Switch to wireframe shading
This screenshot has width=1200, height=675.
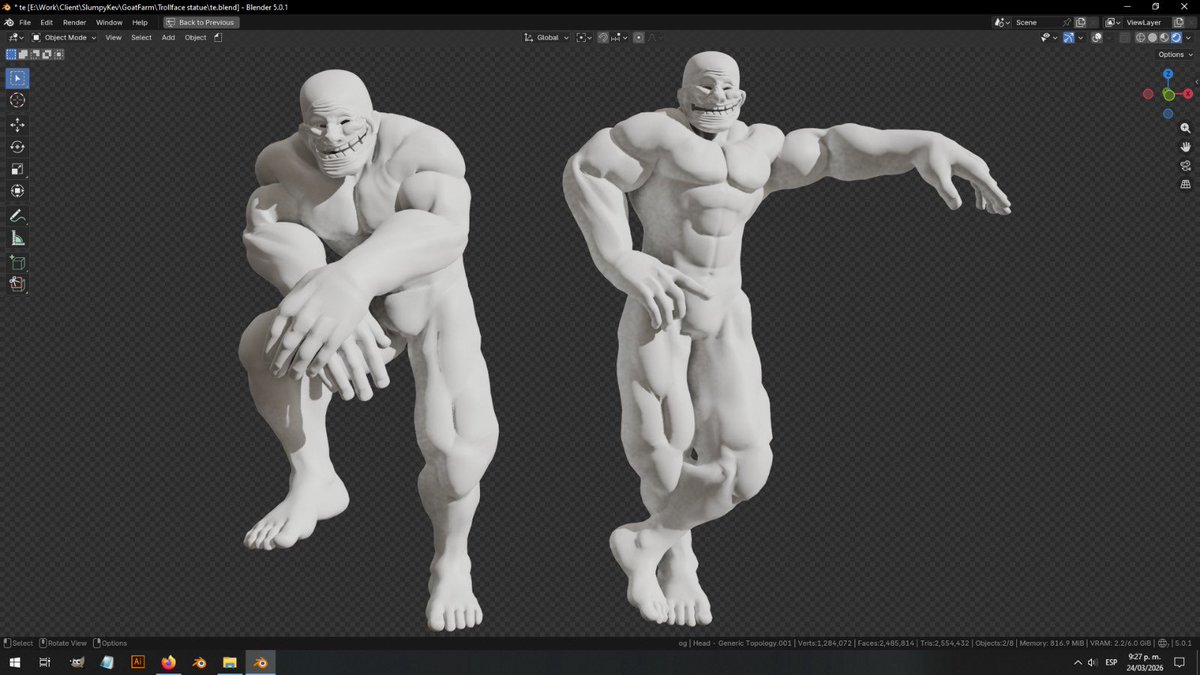pos(1140,37)
